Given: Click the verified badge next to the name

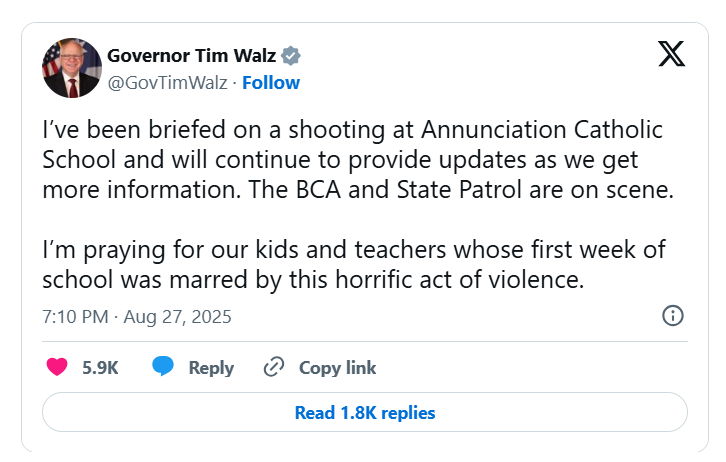Looking at the screenshot, I should (x=290, y=55).
